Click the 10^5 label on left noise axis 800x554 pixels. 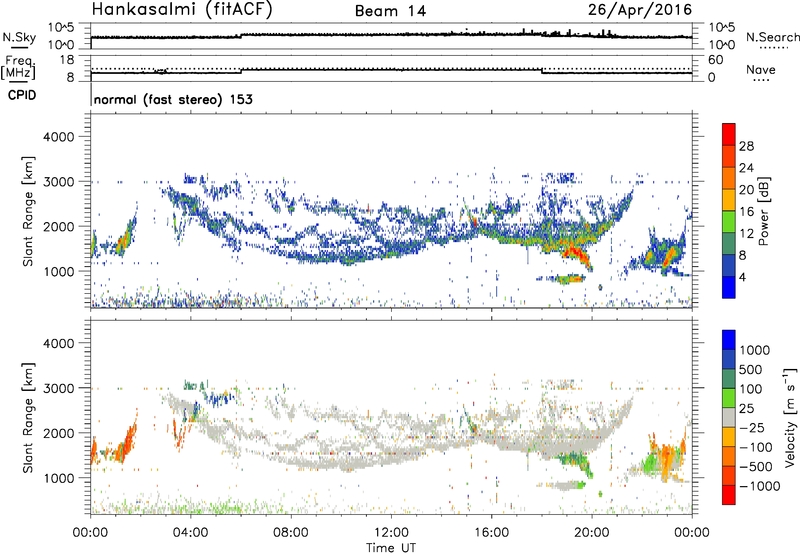61,27
